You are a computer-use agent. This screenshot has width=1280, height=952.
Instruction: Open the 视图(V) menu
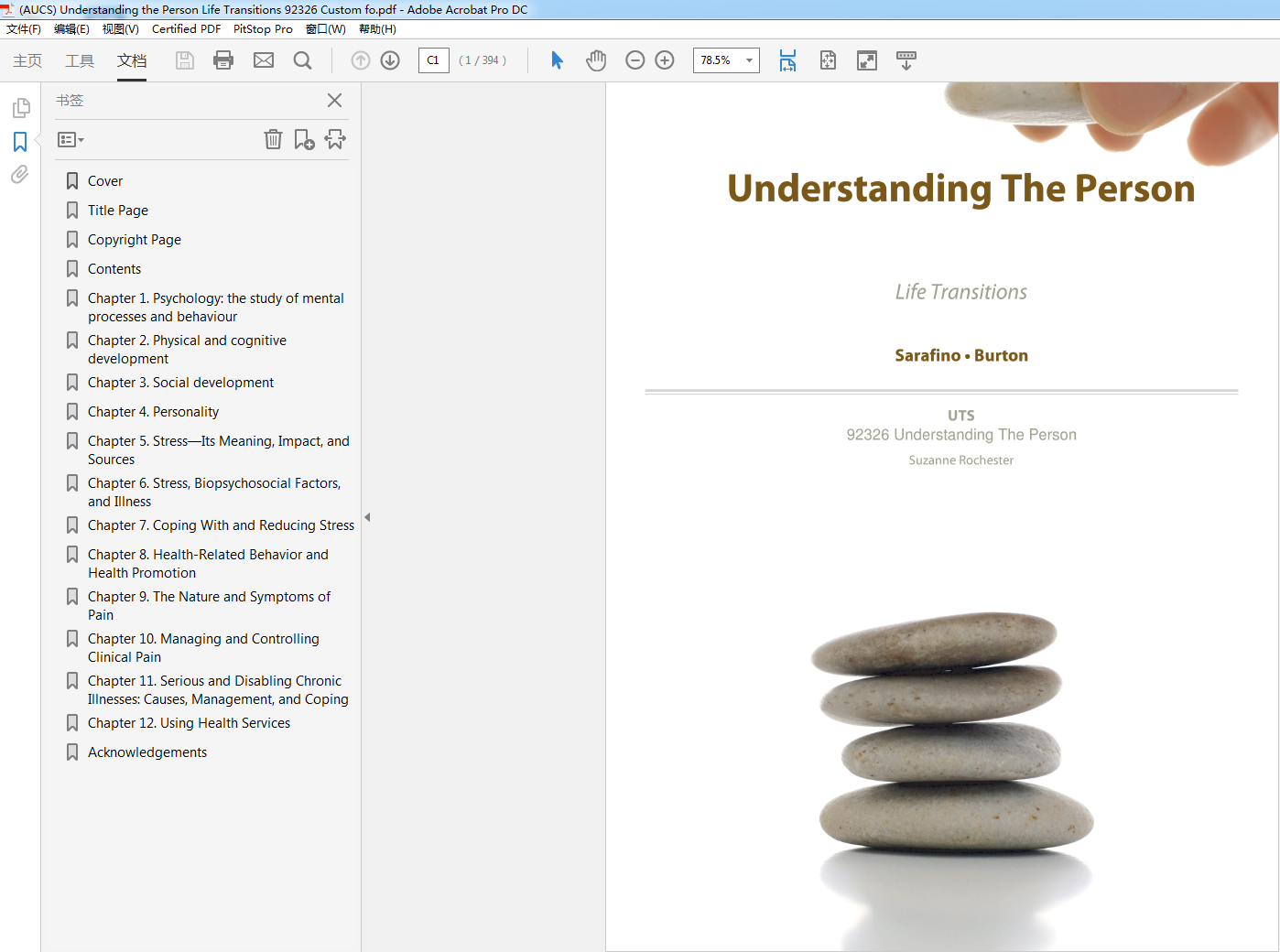point(120,29)
